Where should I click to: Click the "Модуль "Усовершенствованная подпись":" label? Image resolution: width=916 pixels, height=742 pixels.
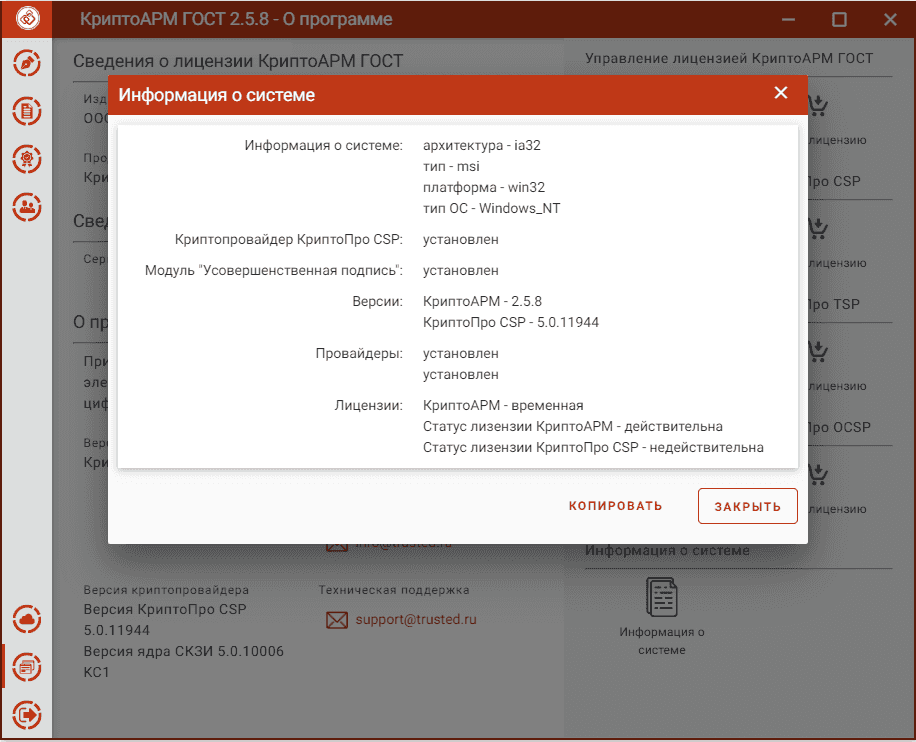pos(274,271)
